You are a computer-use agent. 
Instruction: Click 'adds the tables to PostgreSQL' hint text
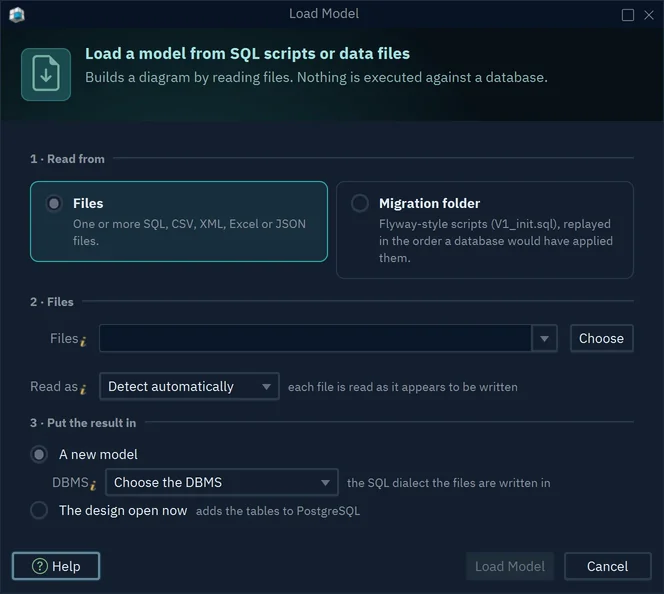(x=278, y=511)
